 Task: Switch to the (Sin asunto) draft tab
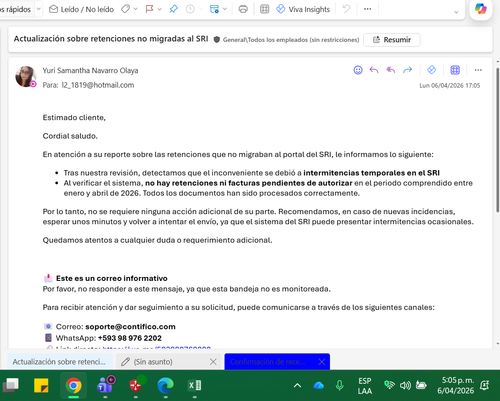(163, 362)
